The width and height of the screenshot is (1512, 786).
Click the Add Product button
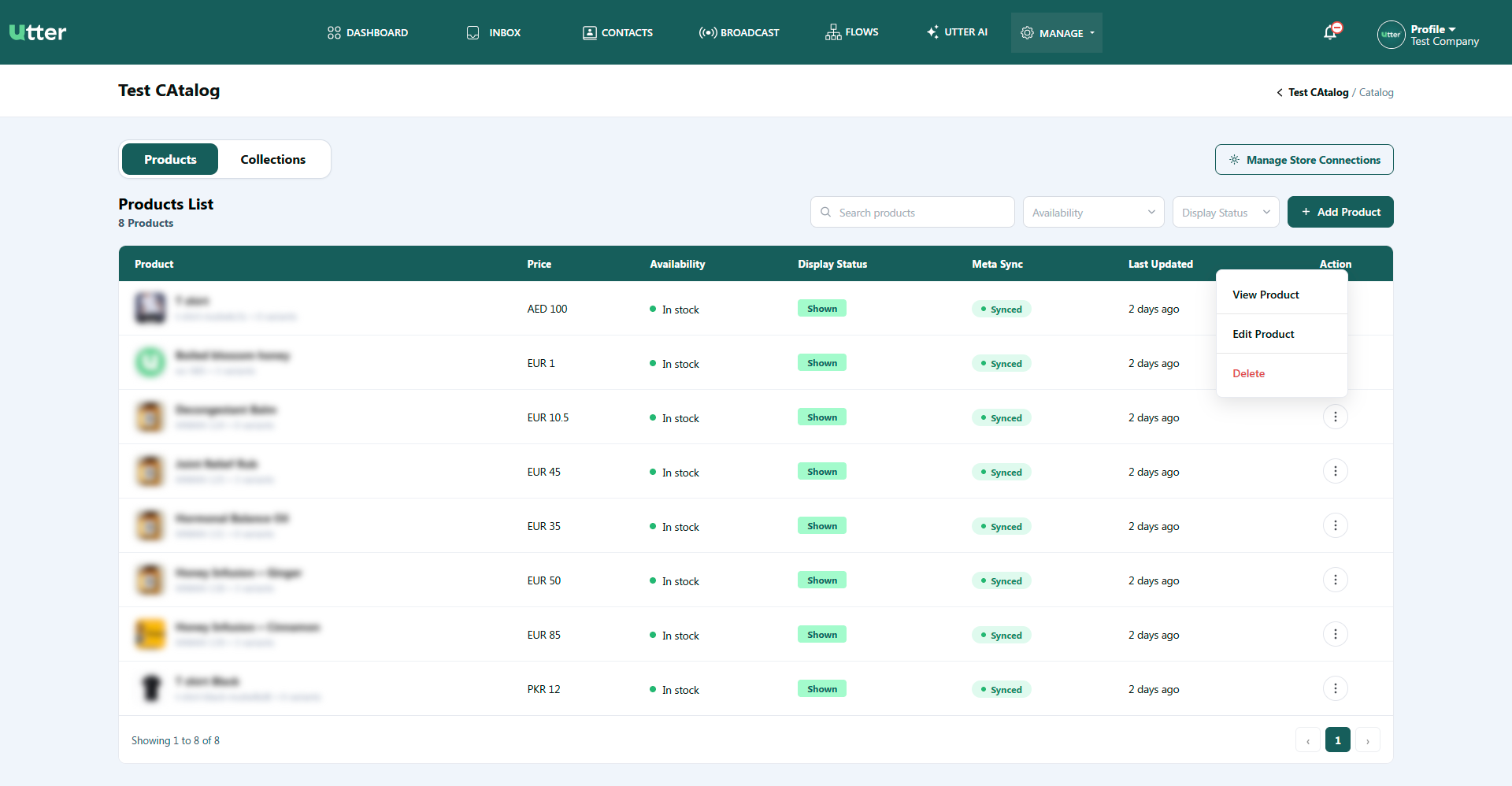click(x=1340, y=212)
